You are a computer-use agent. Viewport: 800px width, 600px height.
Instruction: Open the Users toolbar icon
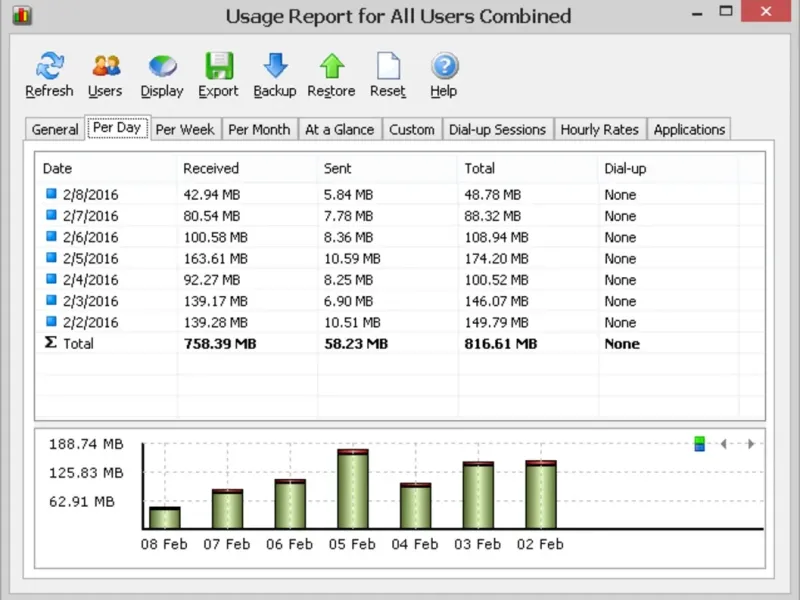point(106,66)
